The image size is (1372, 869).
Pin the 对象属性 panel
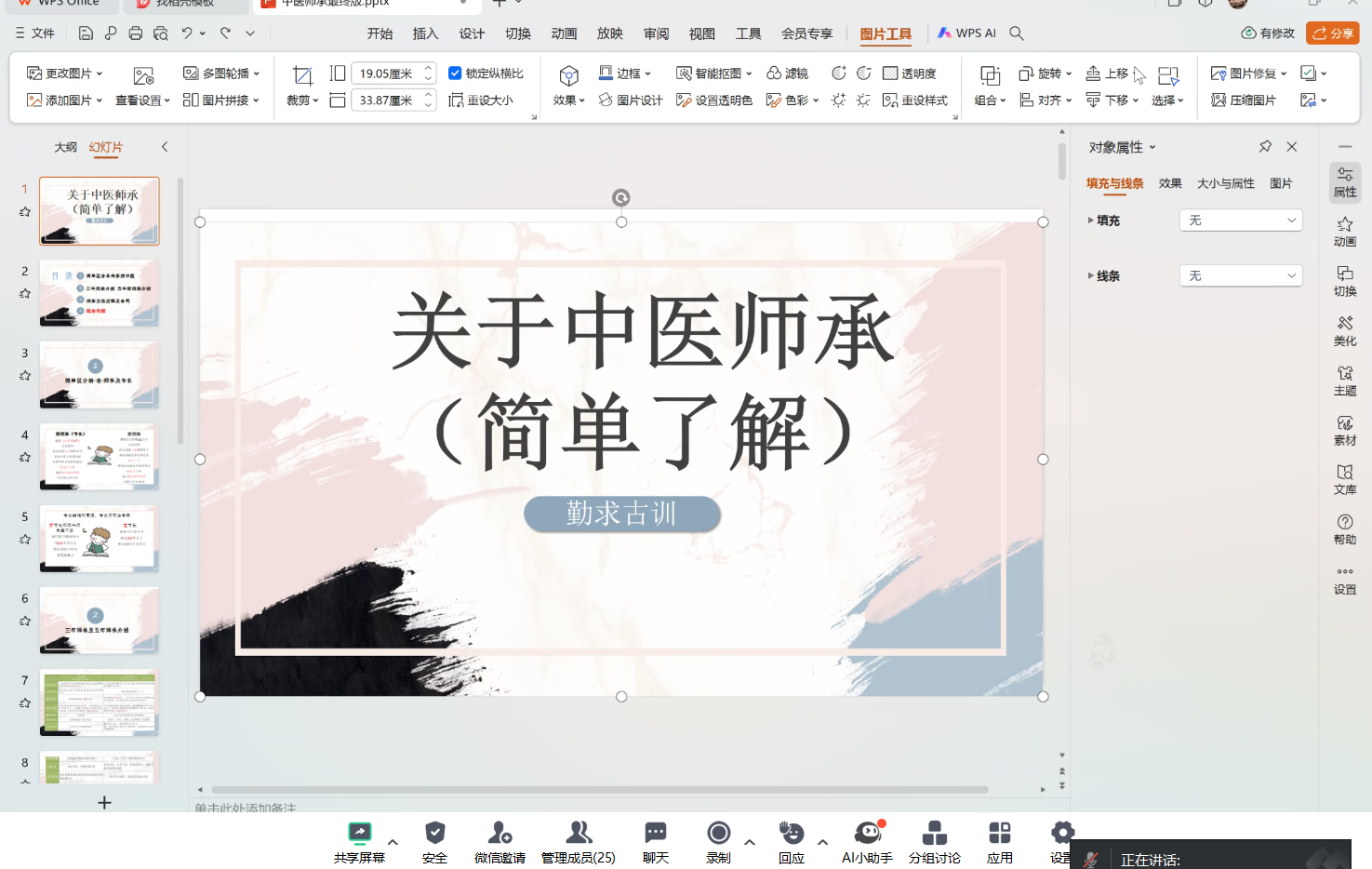[x=1265, y=147]
